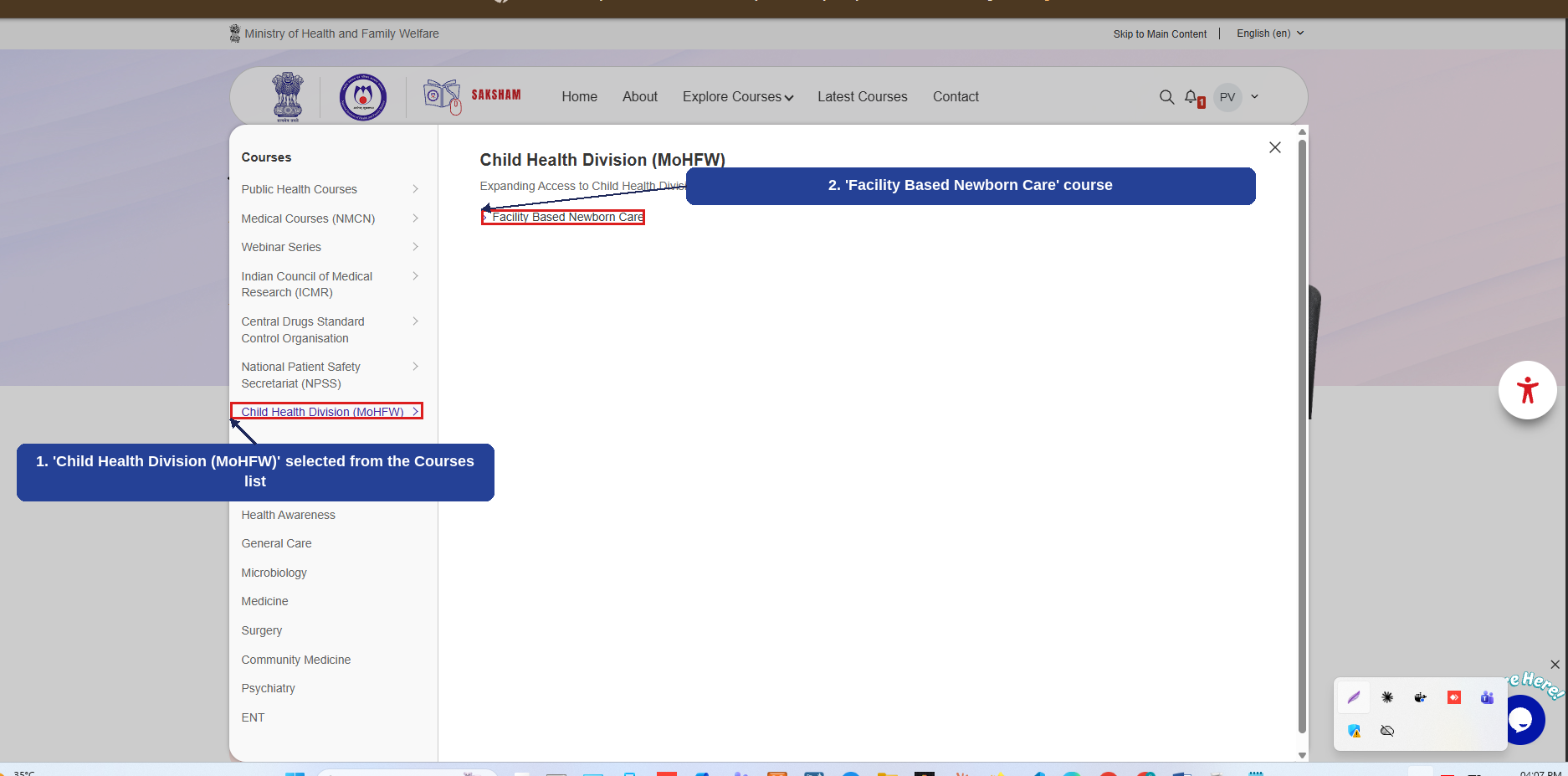Open Latest Courses menu item
1568x776 pixels.
863,97
